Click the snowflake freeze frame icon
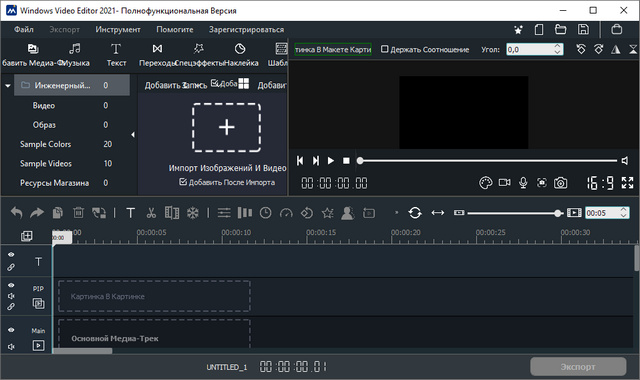The height and width of the screenshot is (380, 640). coord(193,213)
